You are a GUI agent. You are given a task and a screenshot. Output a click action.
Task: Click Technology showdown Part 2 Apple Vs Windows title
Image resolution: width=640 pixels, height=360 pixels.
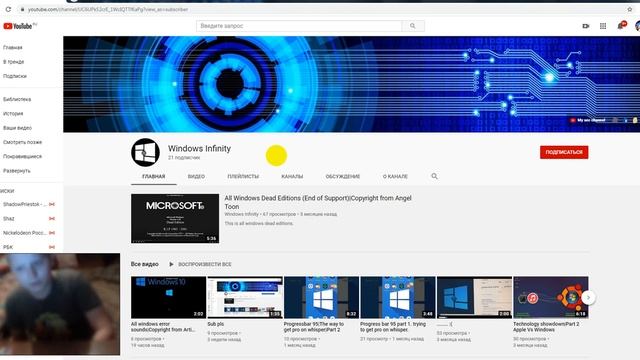(546, 327)
